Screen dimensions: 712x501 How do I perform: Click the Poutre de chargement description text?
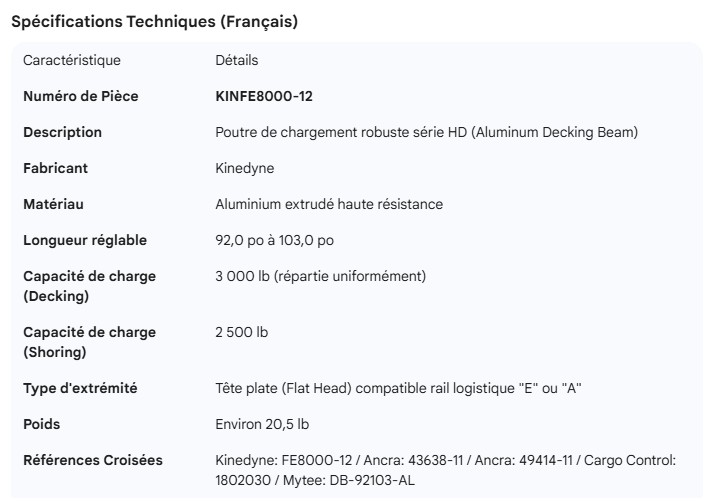426,132
